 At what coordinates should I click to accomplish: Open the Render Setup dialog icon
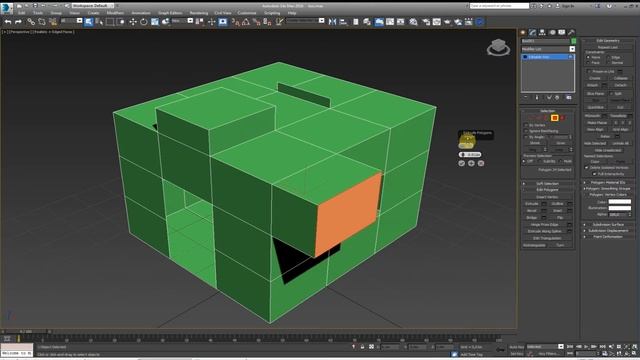click(426, 22)
